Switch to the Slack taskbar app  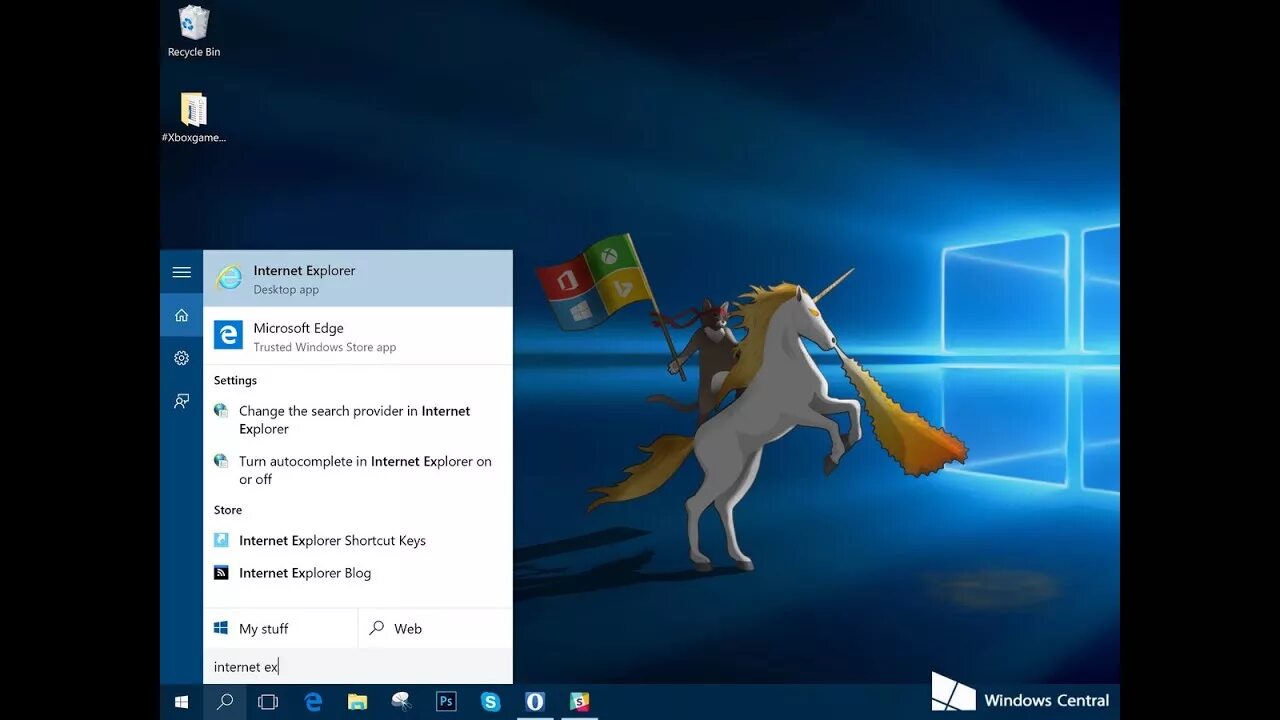[x=579, y=702]
